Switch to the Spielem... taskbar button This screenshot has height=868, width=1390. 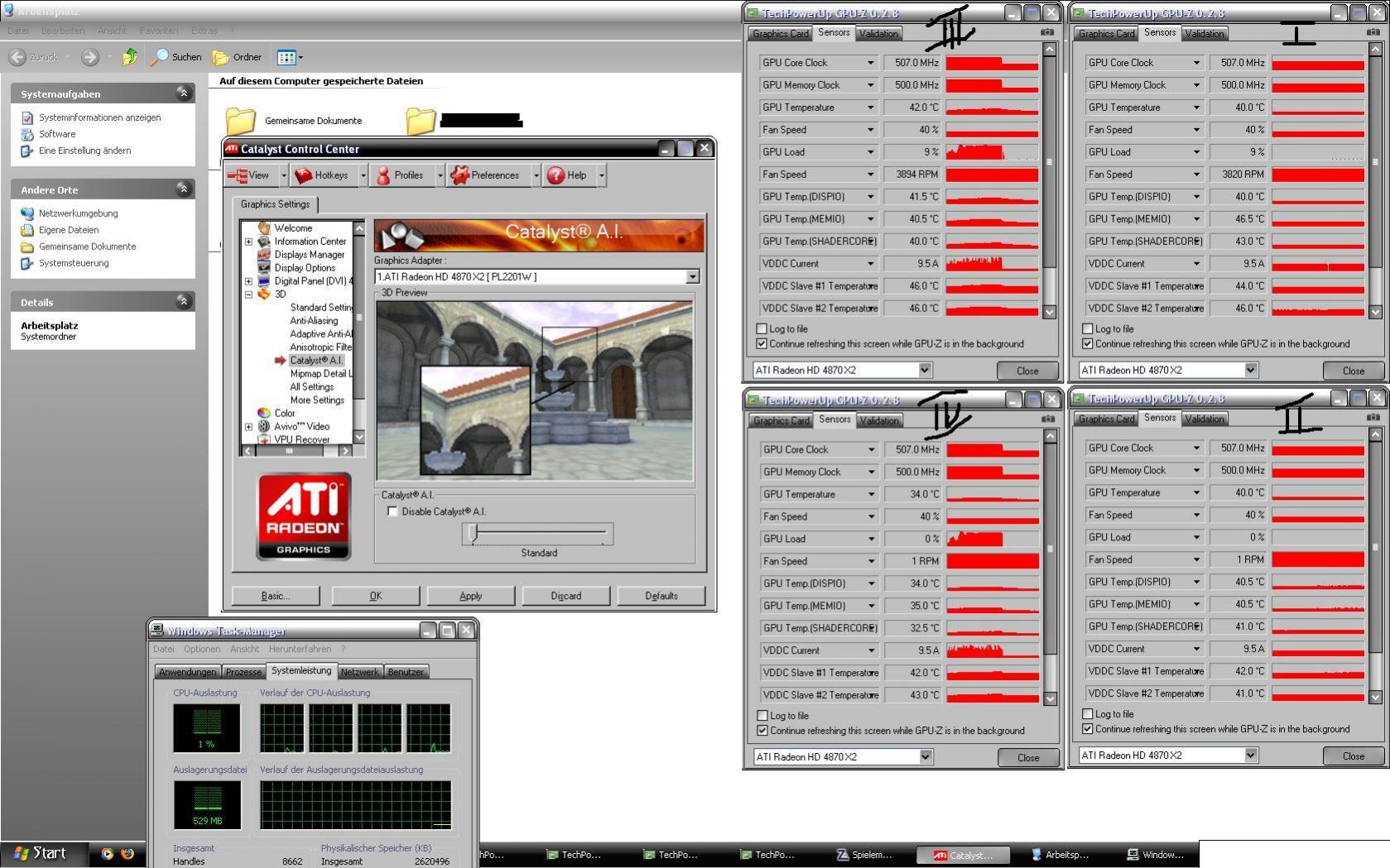(865, 855)
